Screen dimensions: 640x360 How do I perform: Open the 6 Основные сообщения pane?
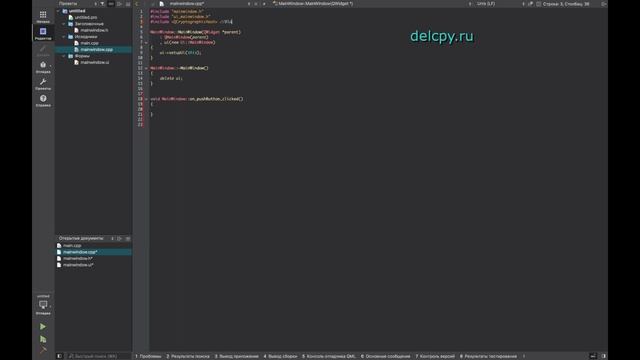(385, 356)
